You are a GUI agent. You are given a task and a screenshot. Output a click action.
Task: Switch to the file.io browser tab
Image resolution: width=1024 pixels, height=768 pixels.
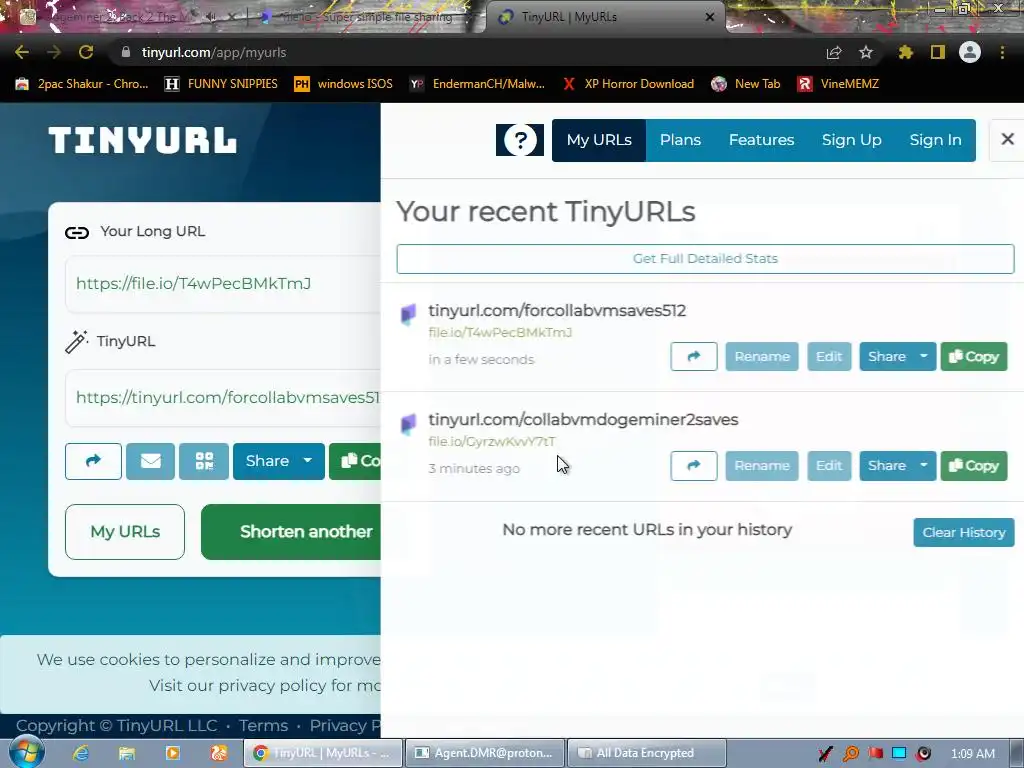click(366, 17)
